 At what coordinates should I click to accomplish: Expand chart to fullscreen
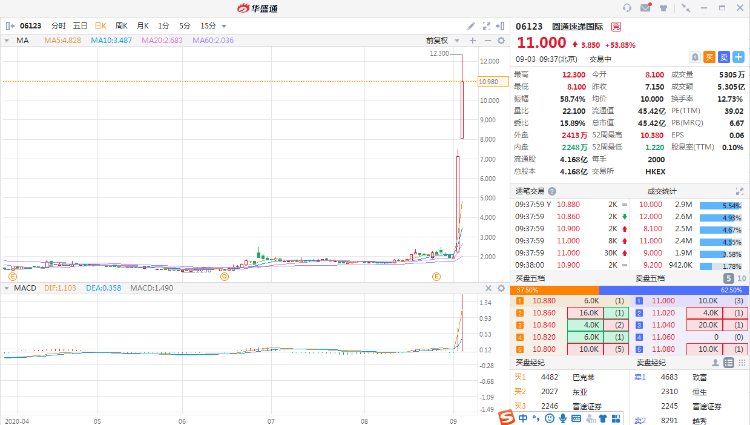486,26
